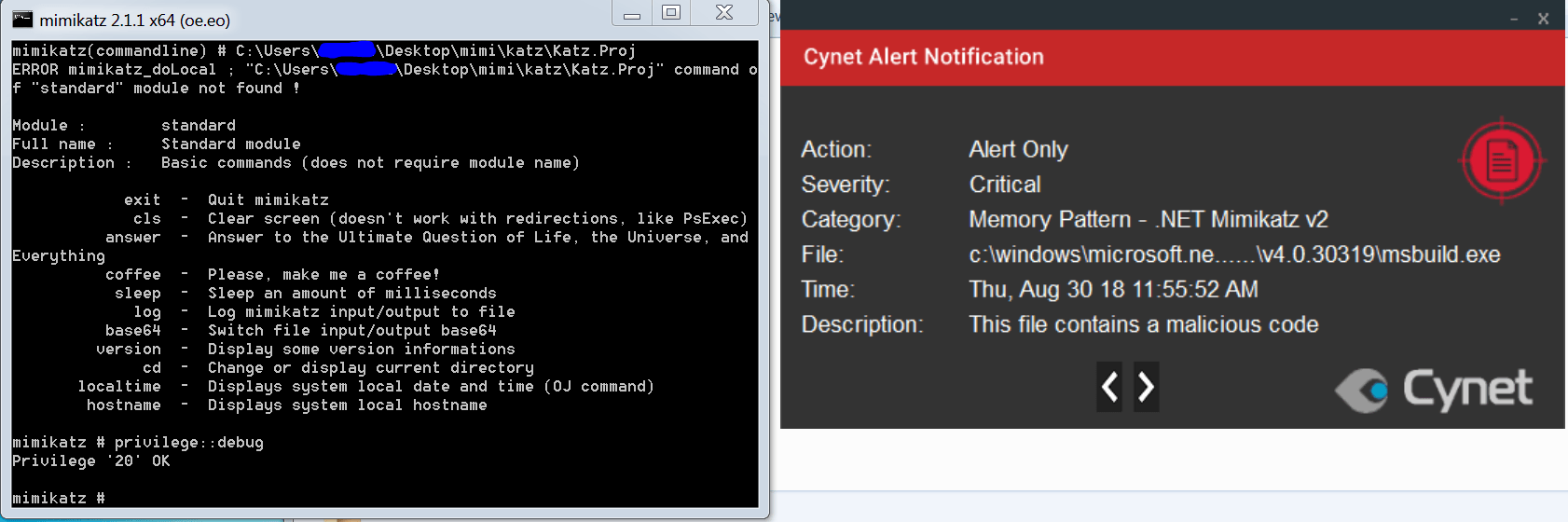
Task: Click 'Full name : Standard module' line
Action: pos(157,144)
